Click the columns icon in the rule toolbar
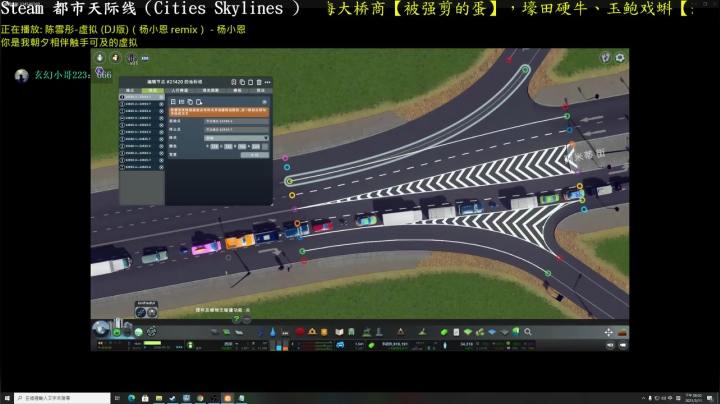This screenshot has height=404, width=720. pos(181,102)
